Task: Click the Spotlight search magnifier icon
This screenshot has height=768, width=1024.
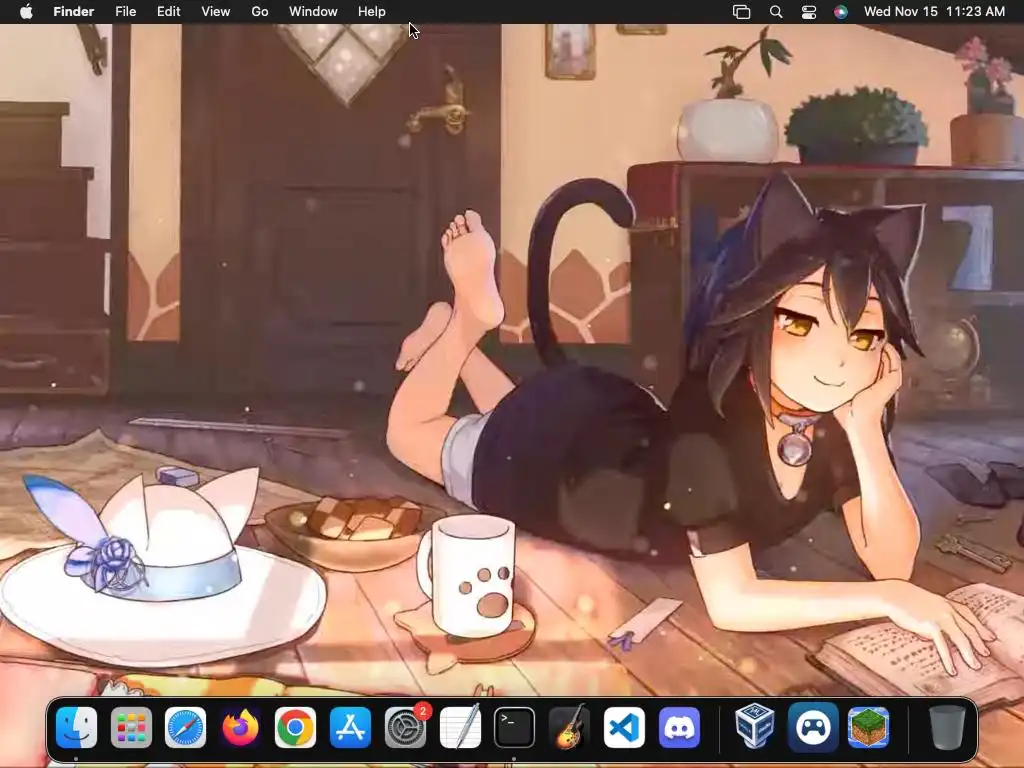Action: pos(776,12)
